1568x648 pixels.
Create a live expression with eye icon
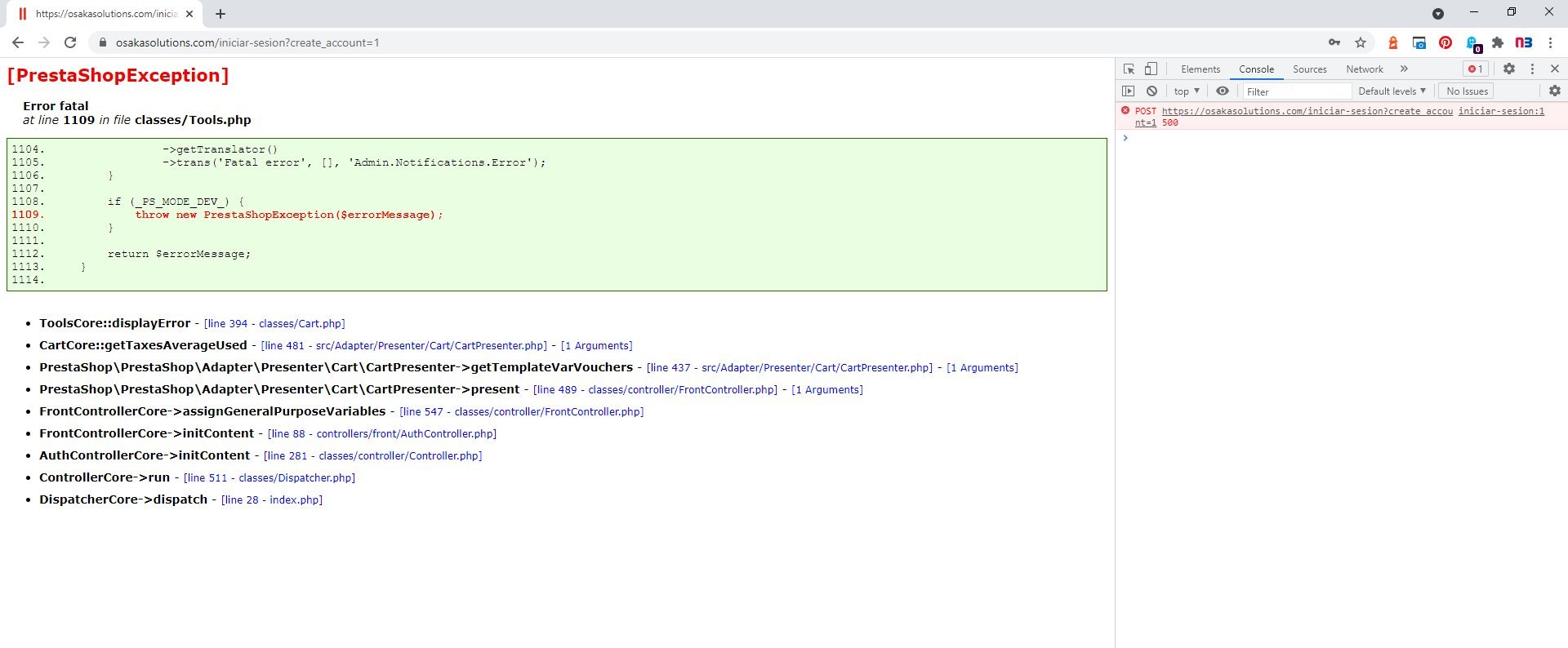(1223, 91)
